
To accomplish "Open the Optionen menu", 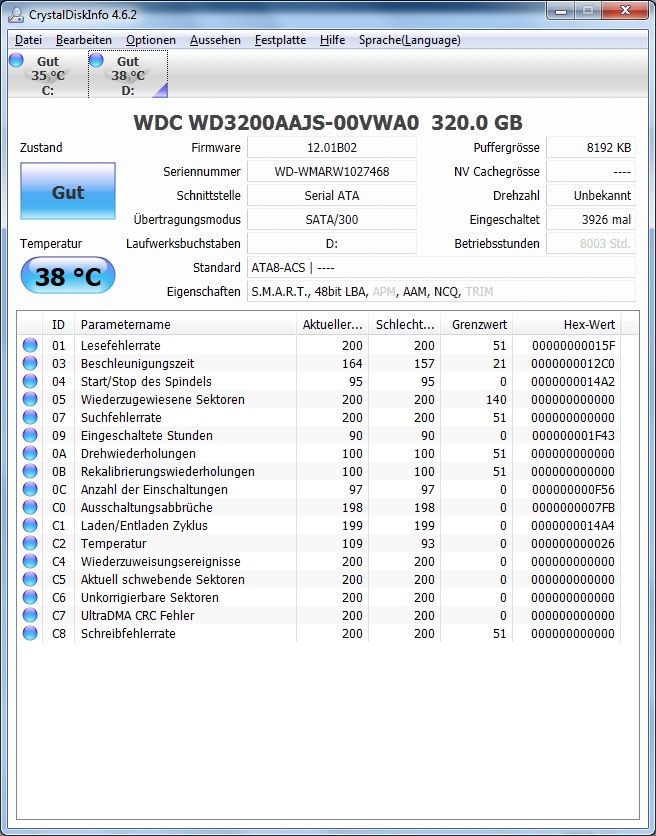I will [151, 40].
